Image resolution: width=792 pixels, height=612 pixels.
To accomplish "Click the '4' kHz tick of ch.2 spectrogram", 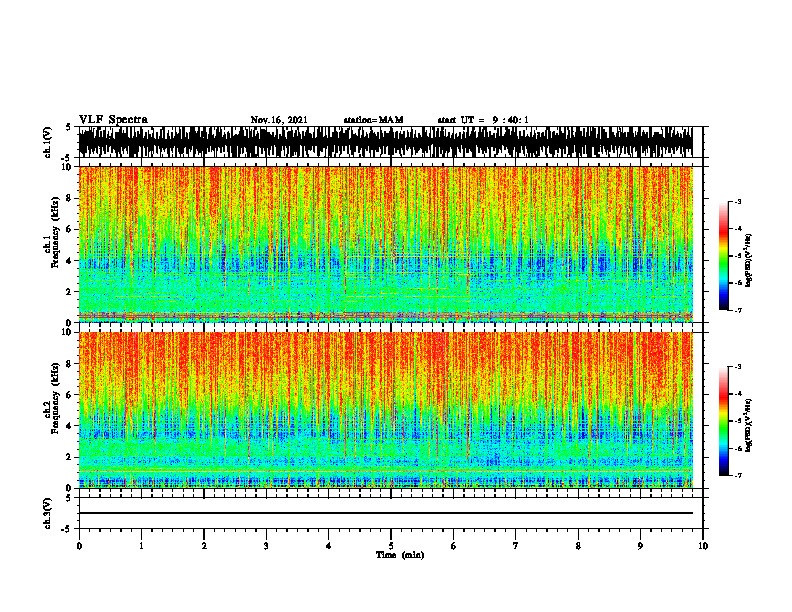I will point(70,426).
